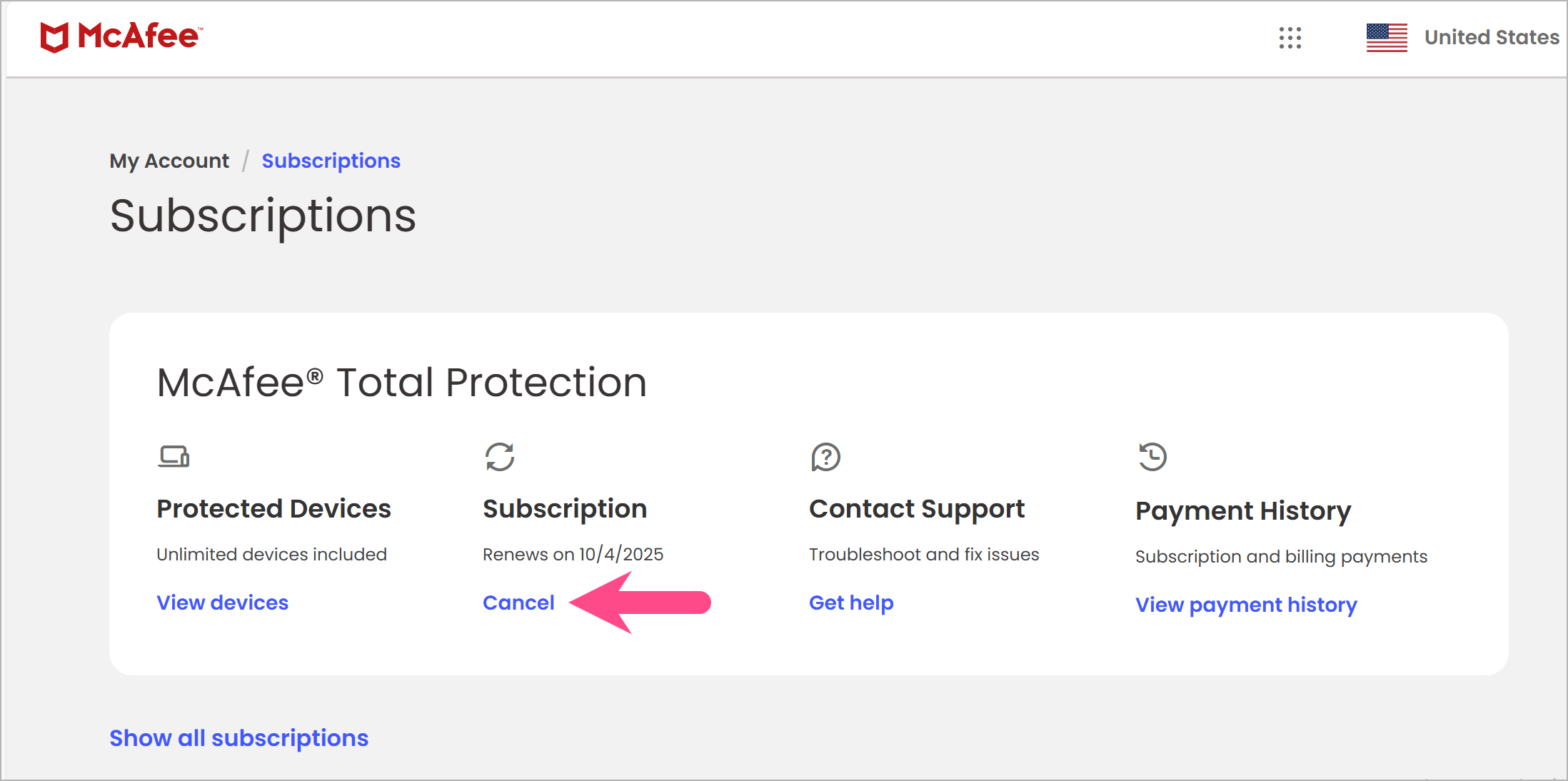This screenshot has width=1568, height=781.
Task: Click the Contact Support question mark icon
Action: pos(825,457)
